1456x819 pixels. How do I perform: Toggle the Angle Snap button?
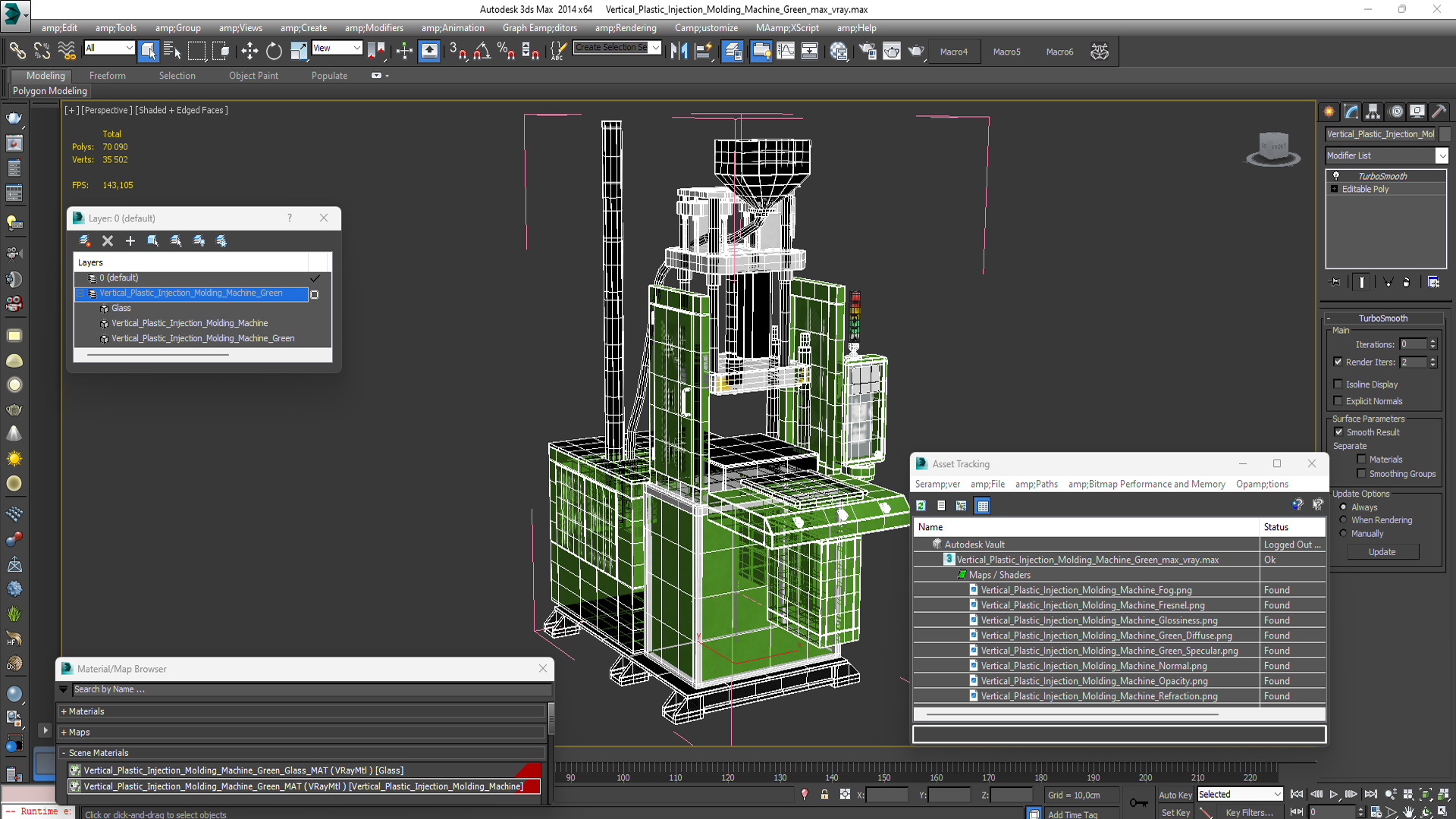pos(482,51)
